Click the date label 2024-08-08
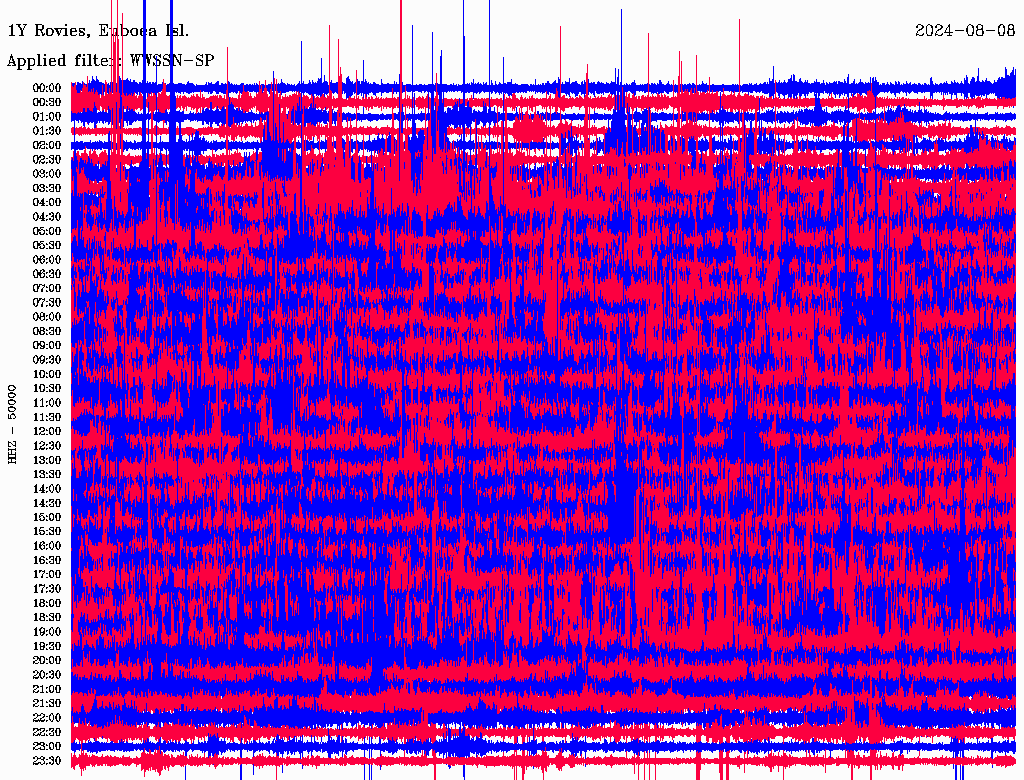The height and width of the screenshot is (780, 1024). [965, 31]
